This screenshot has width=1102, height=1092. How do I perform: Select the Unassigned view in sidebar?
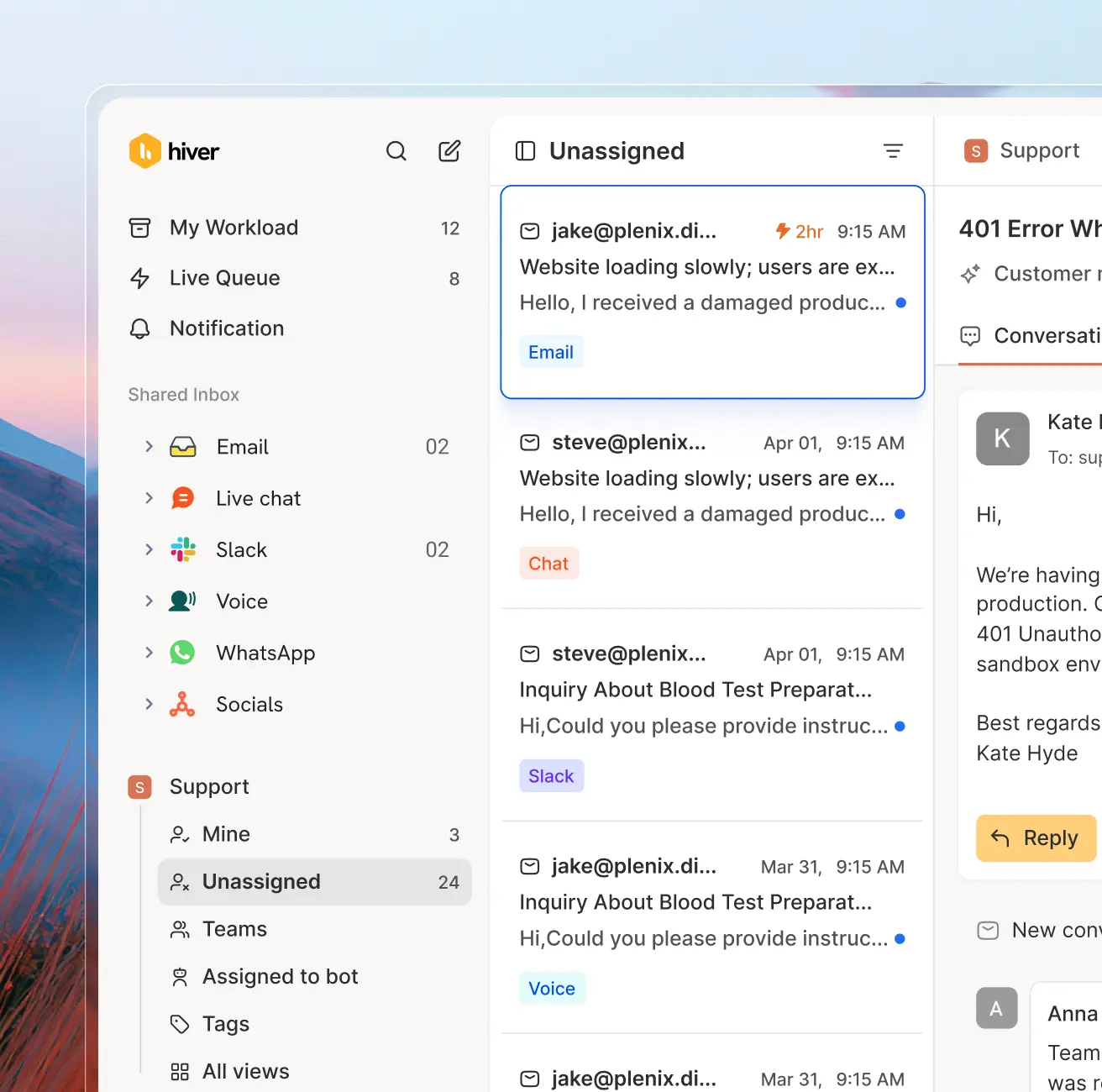(315, 882)
